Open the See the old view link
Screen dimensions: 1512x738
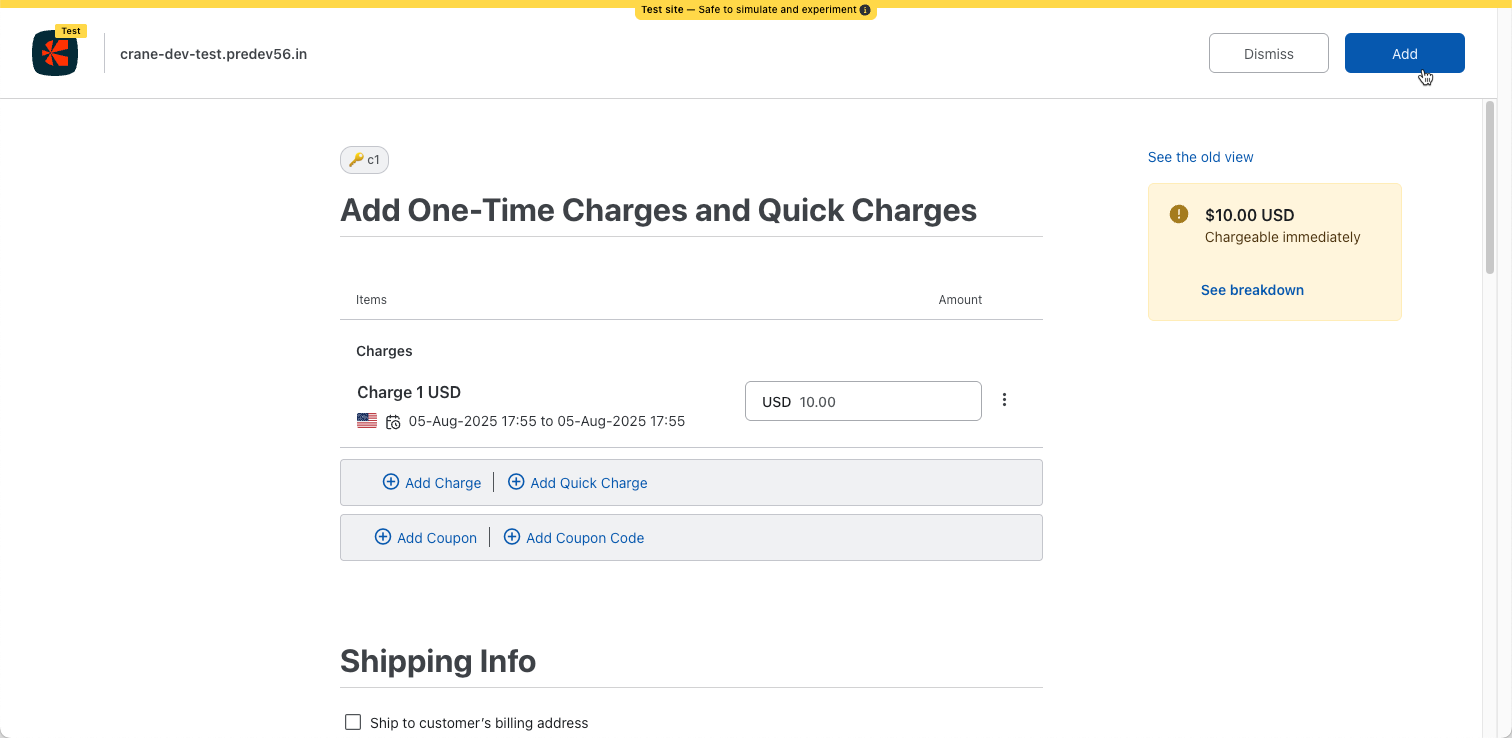[x=1200, y=157]
